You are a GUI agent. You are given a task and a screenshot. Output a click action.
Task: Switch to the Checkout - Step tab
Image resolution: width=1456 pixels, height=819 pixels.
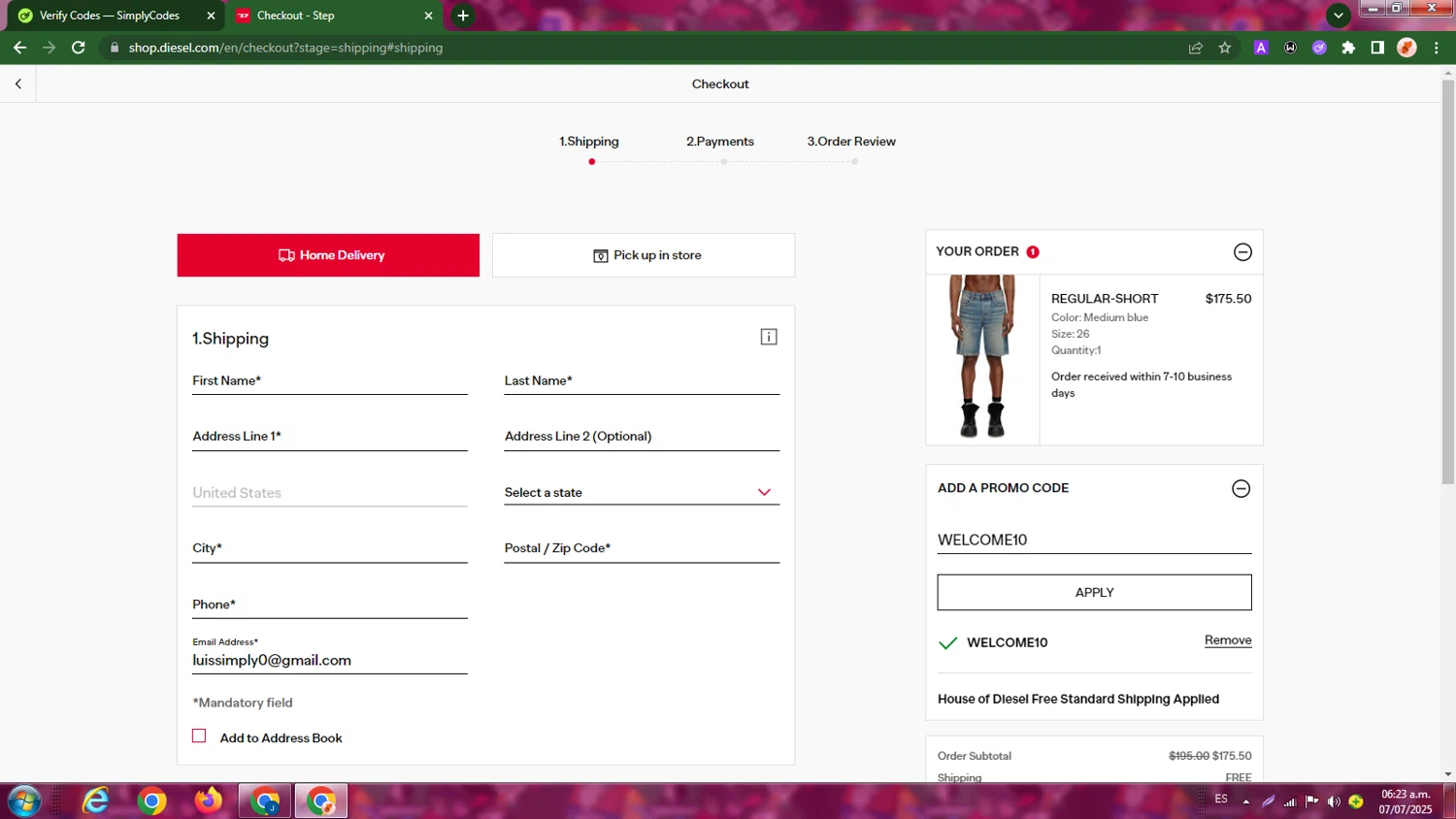point(333,16)
